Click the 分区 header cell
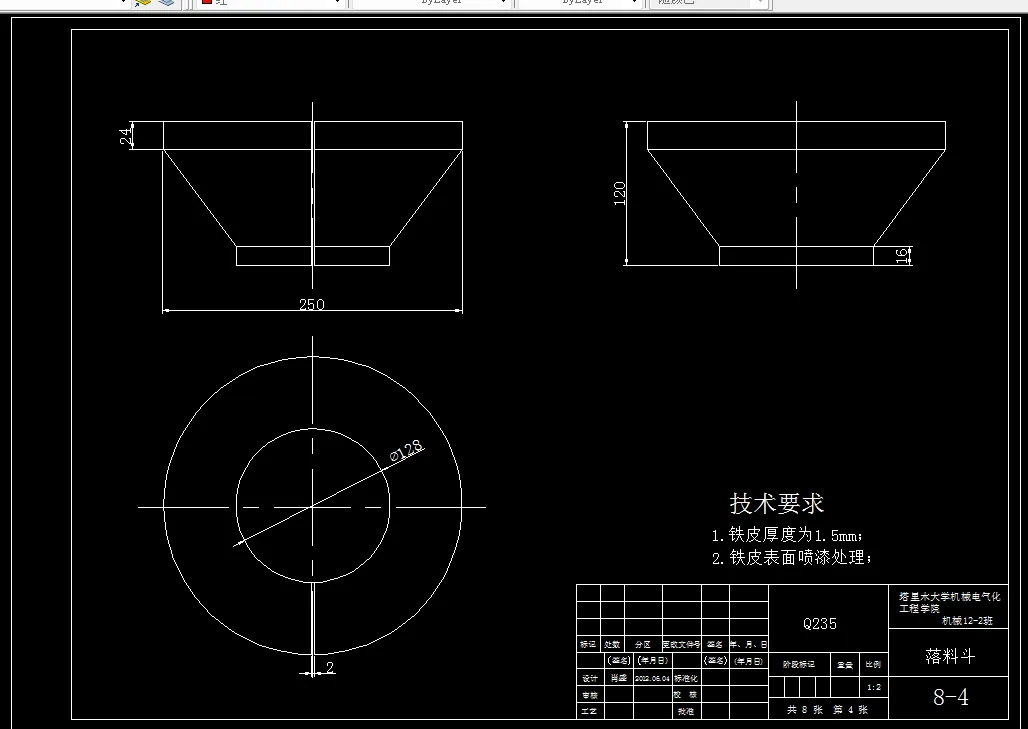Viewport: 1028px width, 729px height. click(x=643, y=644)
